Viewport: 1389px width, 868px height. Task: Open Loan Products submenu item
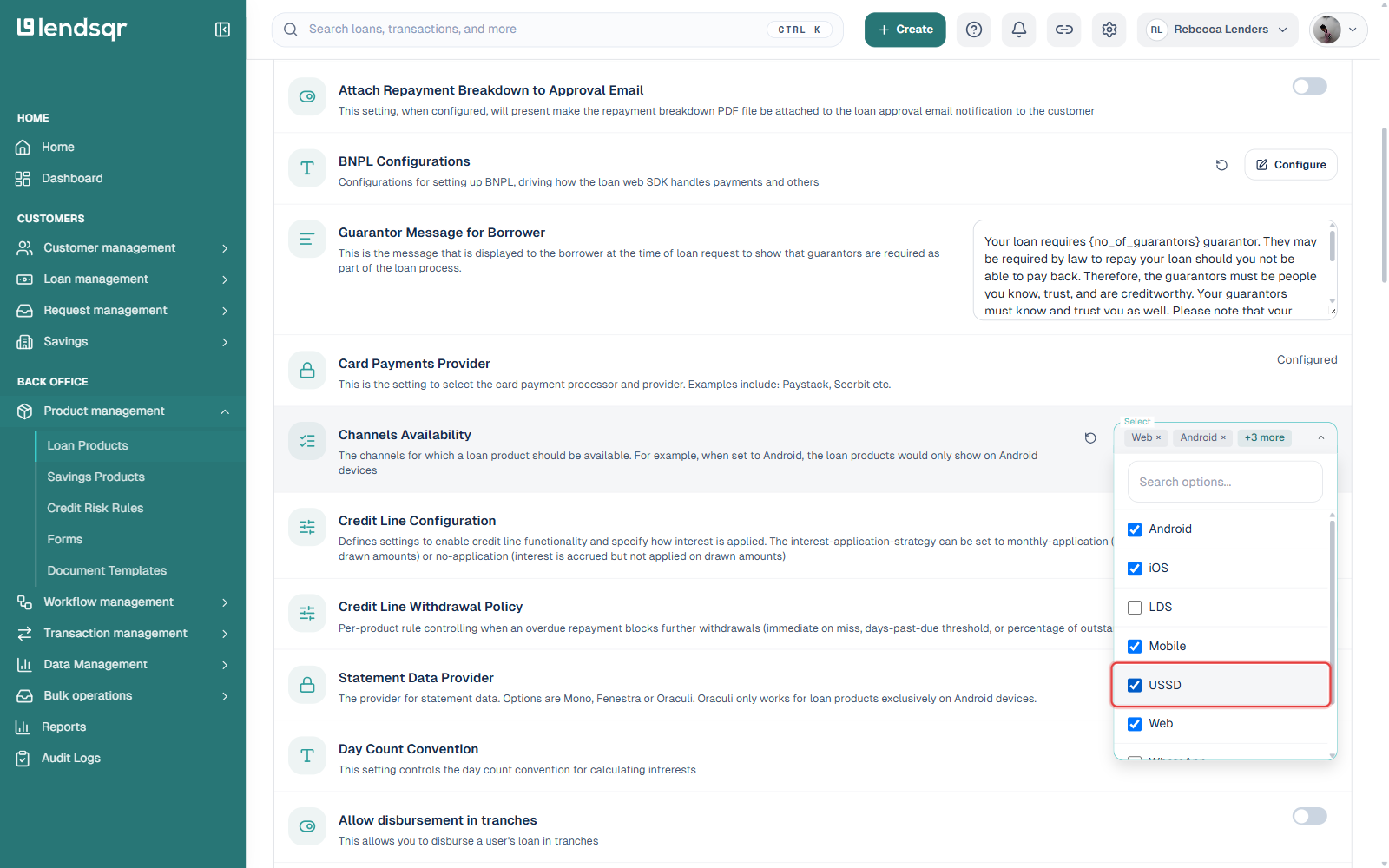coord(88,445)
